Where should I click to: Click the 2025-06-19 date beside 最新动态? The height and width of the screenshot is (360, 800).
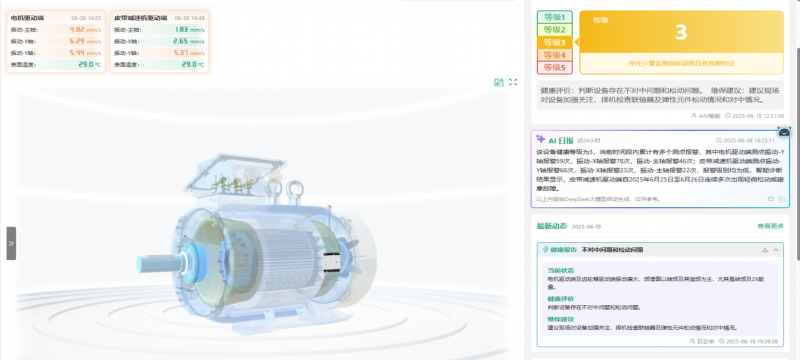(586, 226)
